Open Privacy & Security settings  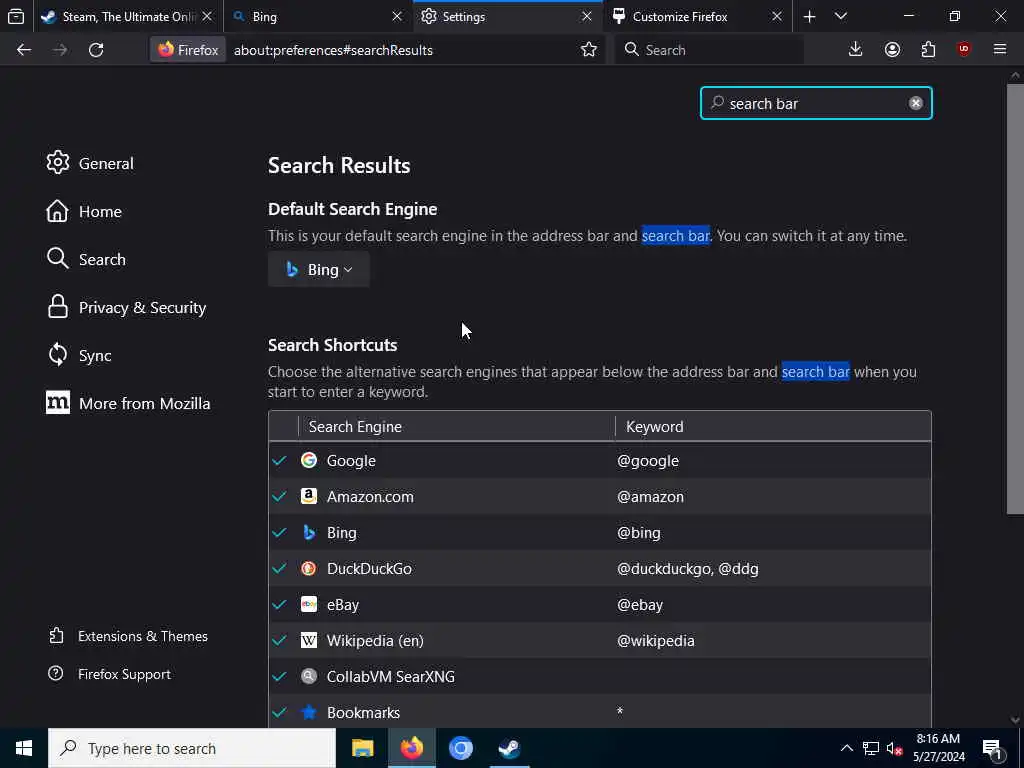click(127, 308)
